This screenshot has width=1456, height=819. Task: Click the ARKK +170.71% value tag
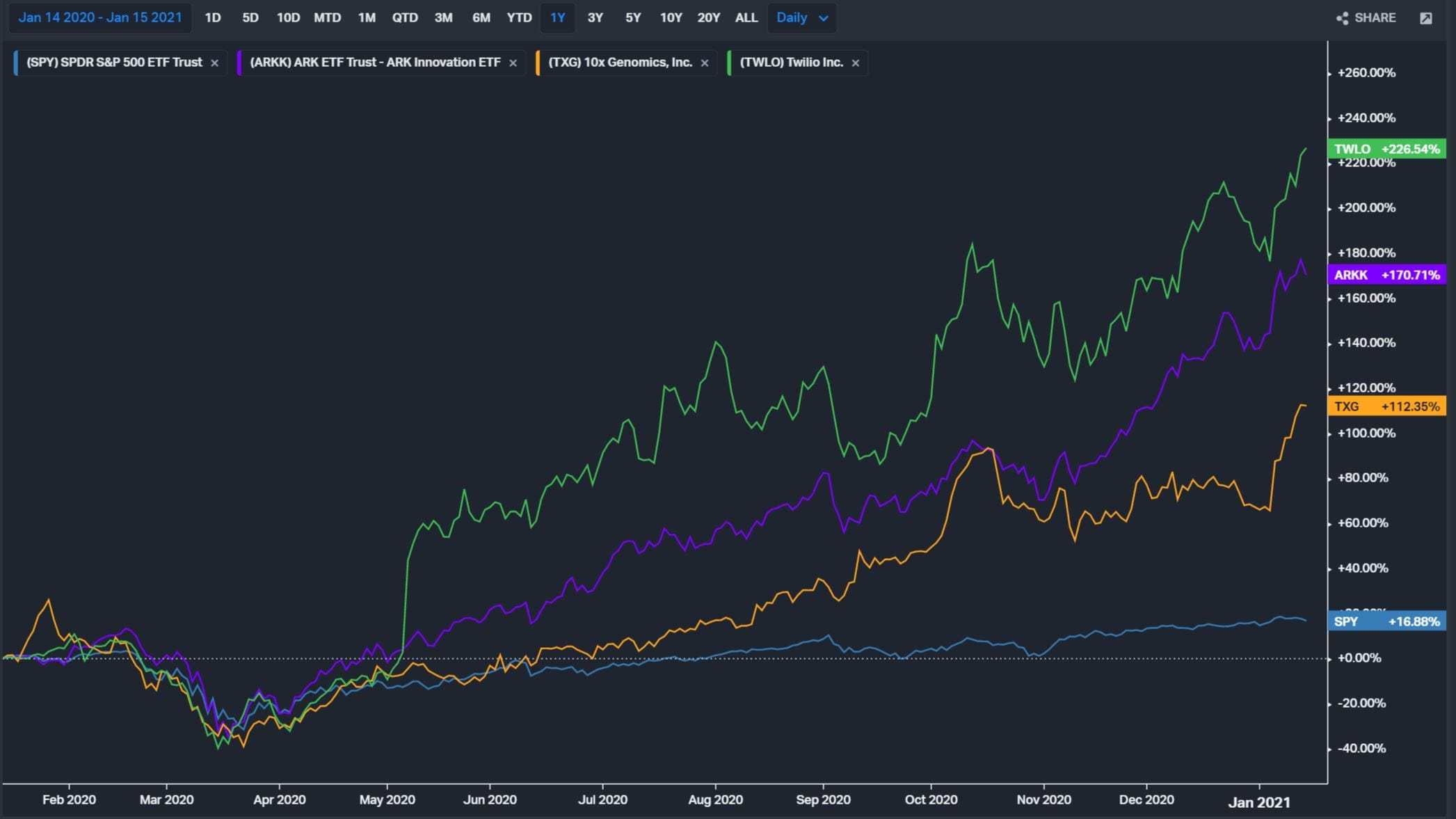click(1387, 275)
